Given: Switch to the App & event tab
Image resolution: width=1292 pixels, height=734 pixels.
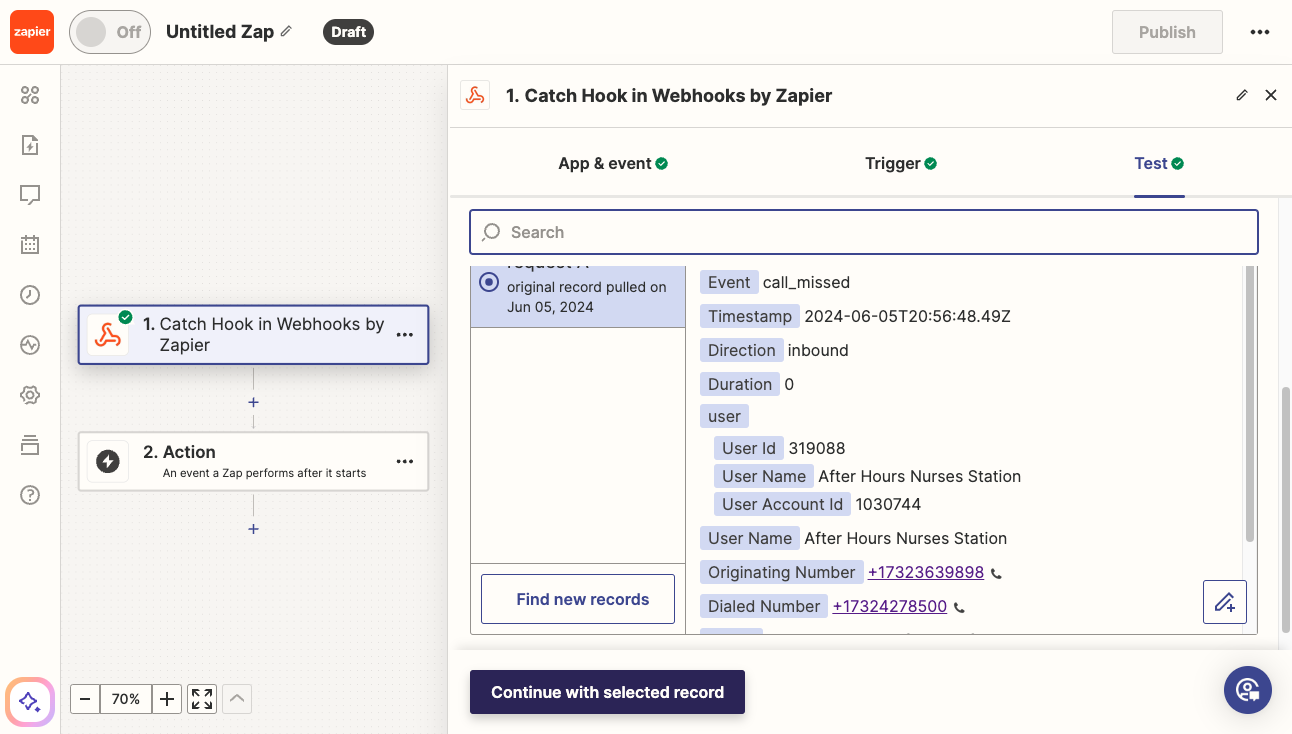Looking at the screenshot, I should click(x=613, y=163).
